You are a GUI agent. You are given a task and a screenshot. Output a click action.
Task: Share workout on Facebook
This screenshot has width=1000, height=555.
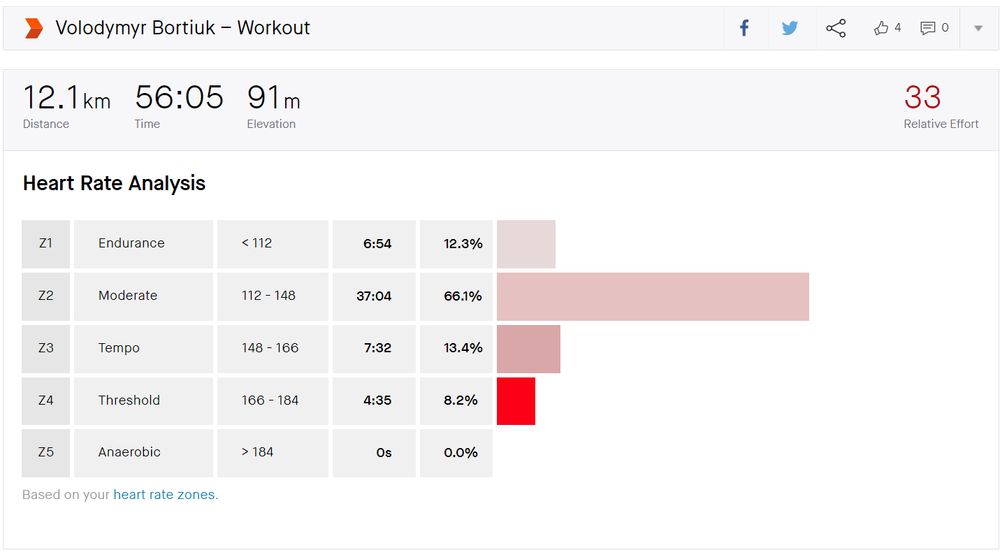744,28
